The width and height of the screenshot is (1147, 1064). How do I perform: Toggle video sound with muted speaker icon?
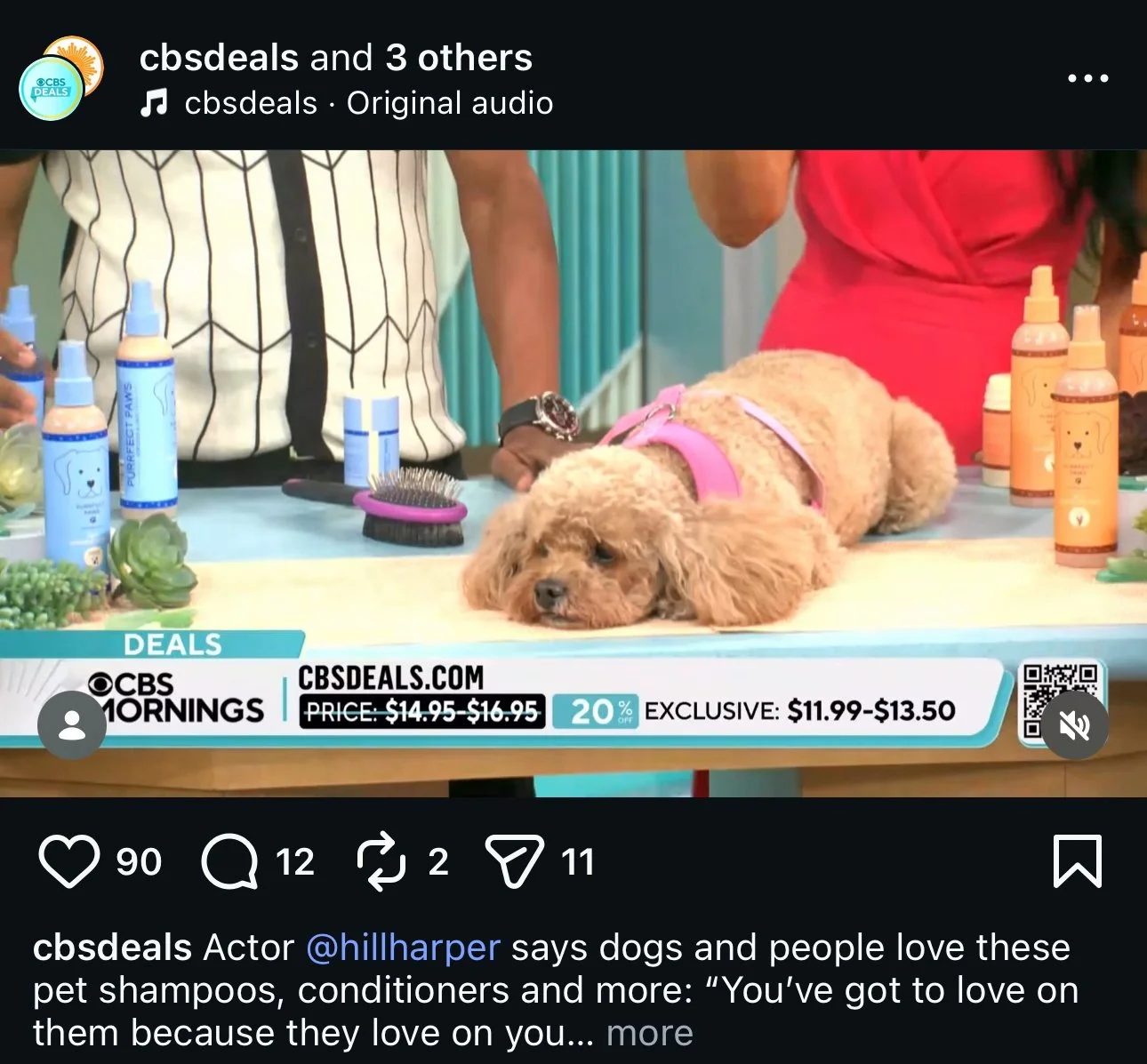tap(1075, 726)
